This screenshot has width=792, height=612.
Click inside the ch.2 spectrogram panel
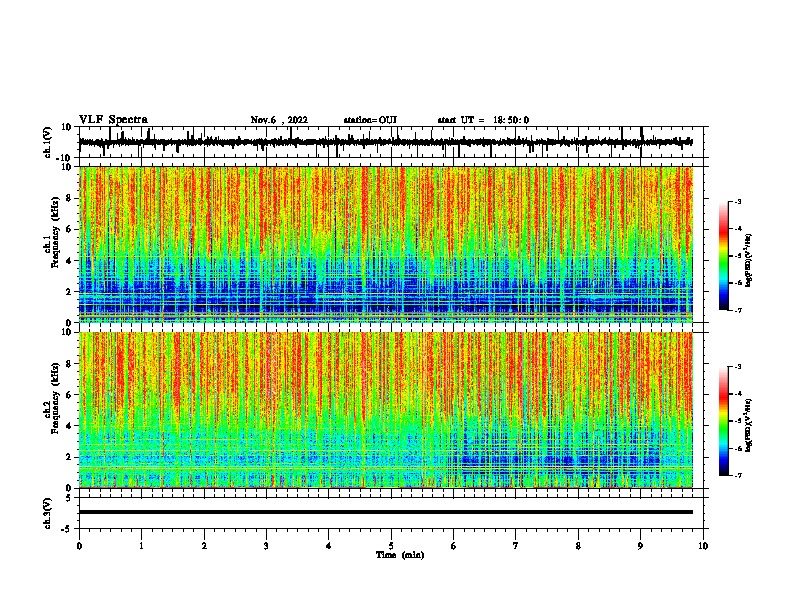pyautogui.click(x=385, y=410)
